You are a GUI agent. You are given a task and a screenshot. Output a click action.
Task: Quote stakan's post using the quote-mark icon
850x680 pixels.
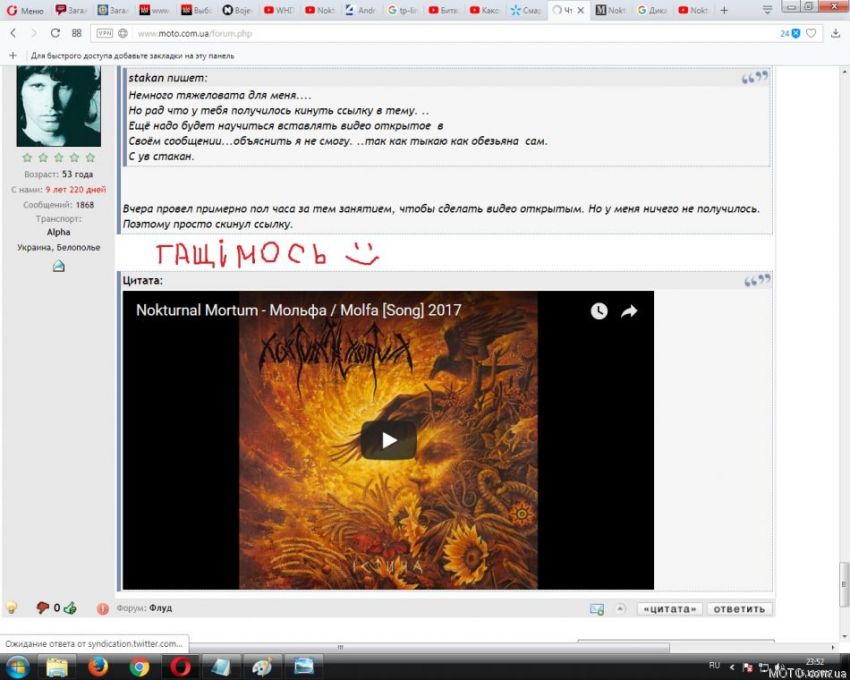755,78
